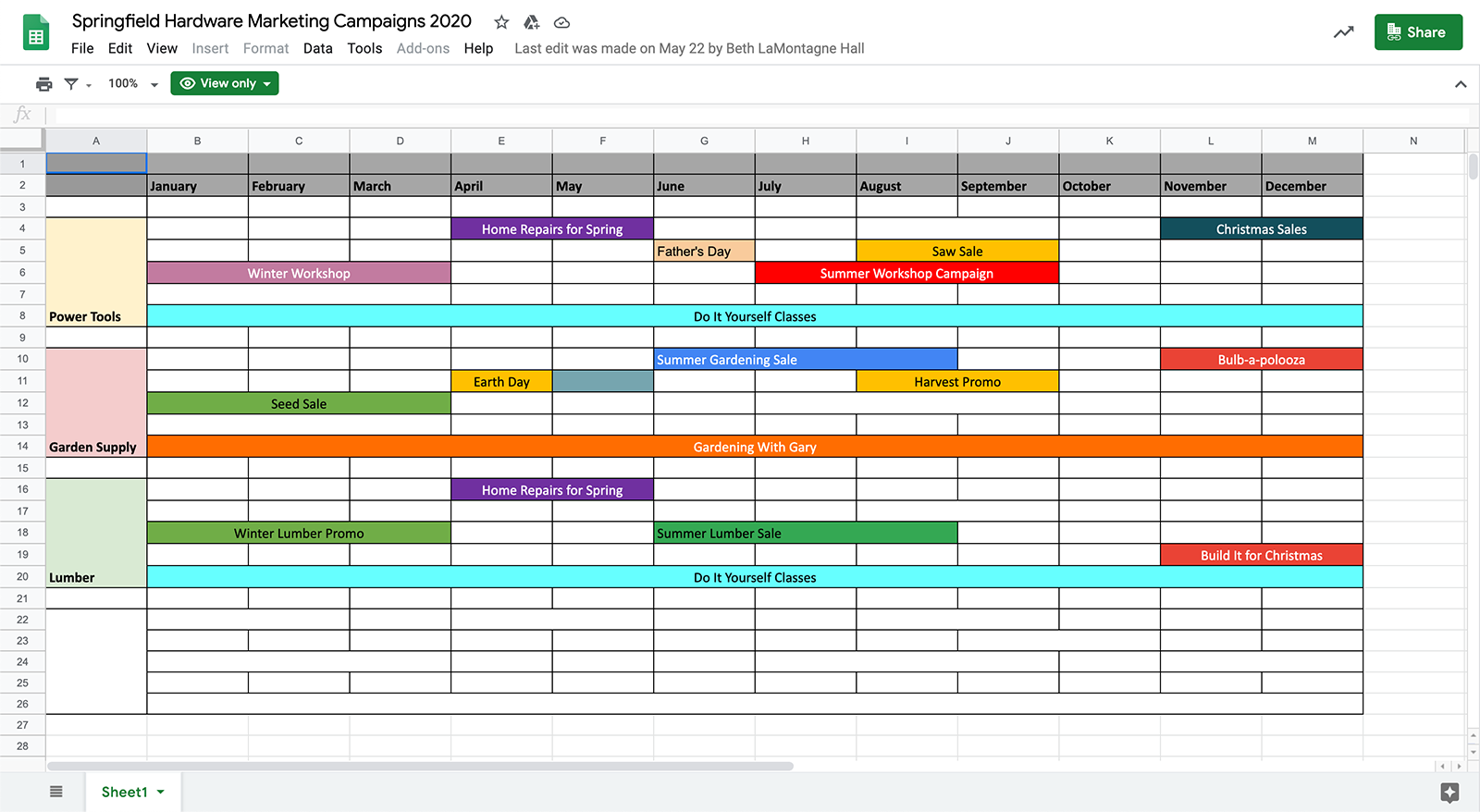The height and width of the screenshot is (812, 1480).
Task: Open the all sheets list icon
Action: point(56,792)
